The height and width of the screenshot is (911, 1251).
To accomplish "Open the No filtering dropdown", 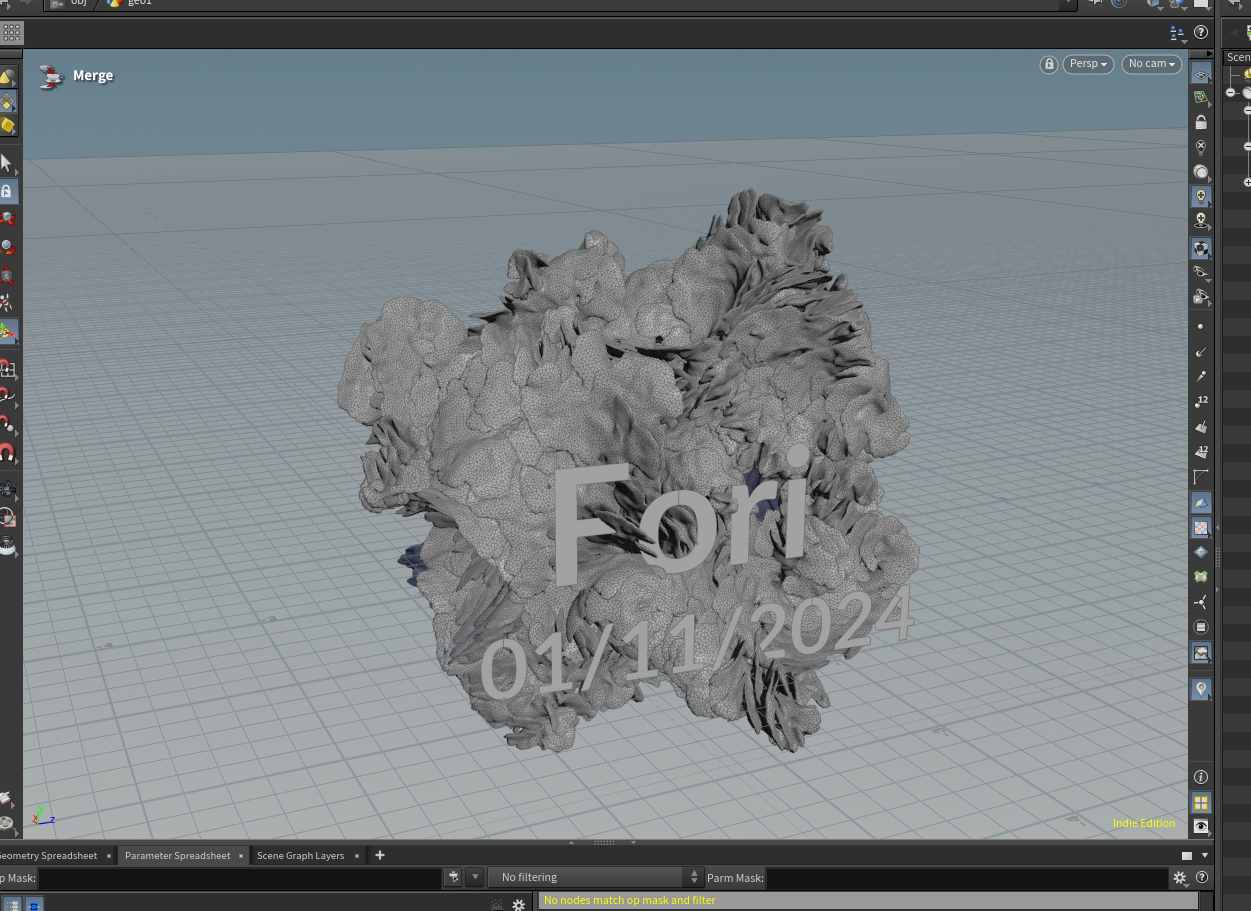I will point(595,877).
